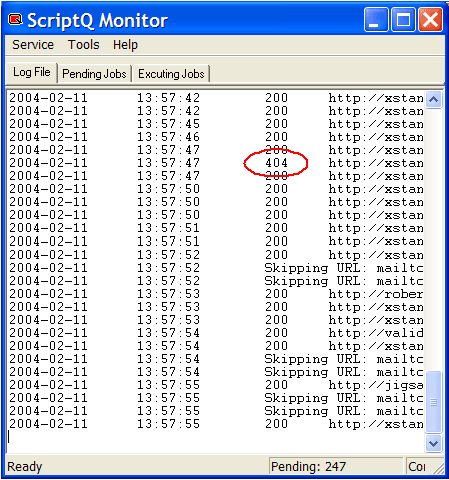Open the Tools menu
This screenshot has height=480, width=449.
tap(84, 45)
